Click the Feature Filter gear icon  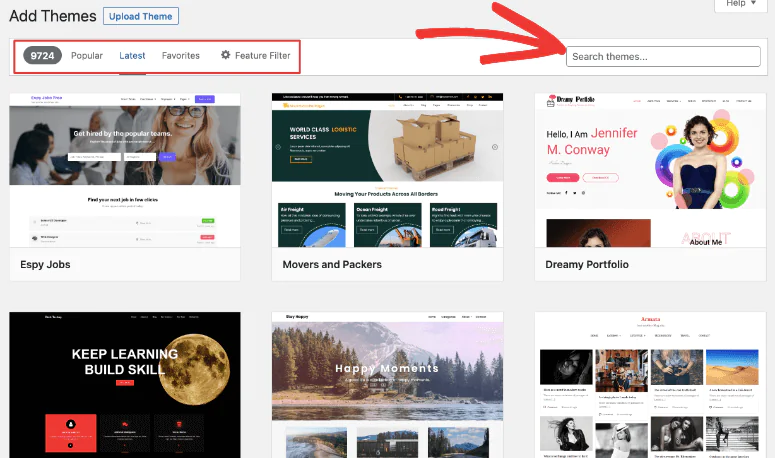225,55
